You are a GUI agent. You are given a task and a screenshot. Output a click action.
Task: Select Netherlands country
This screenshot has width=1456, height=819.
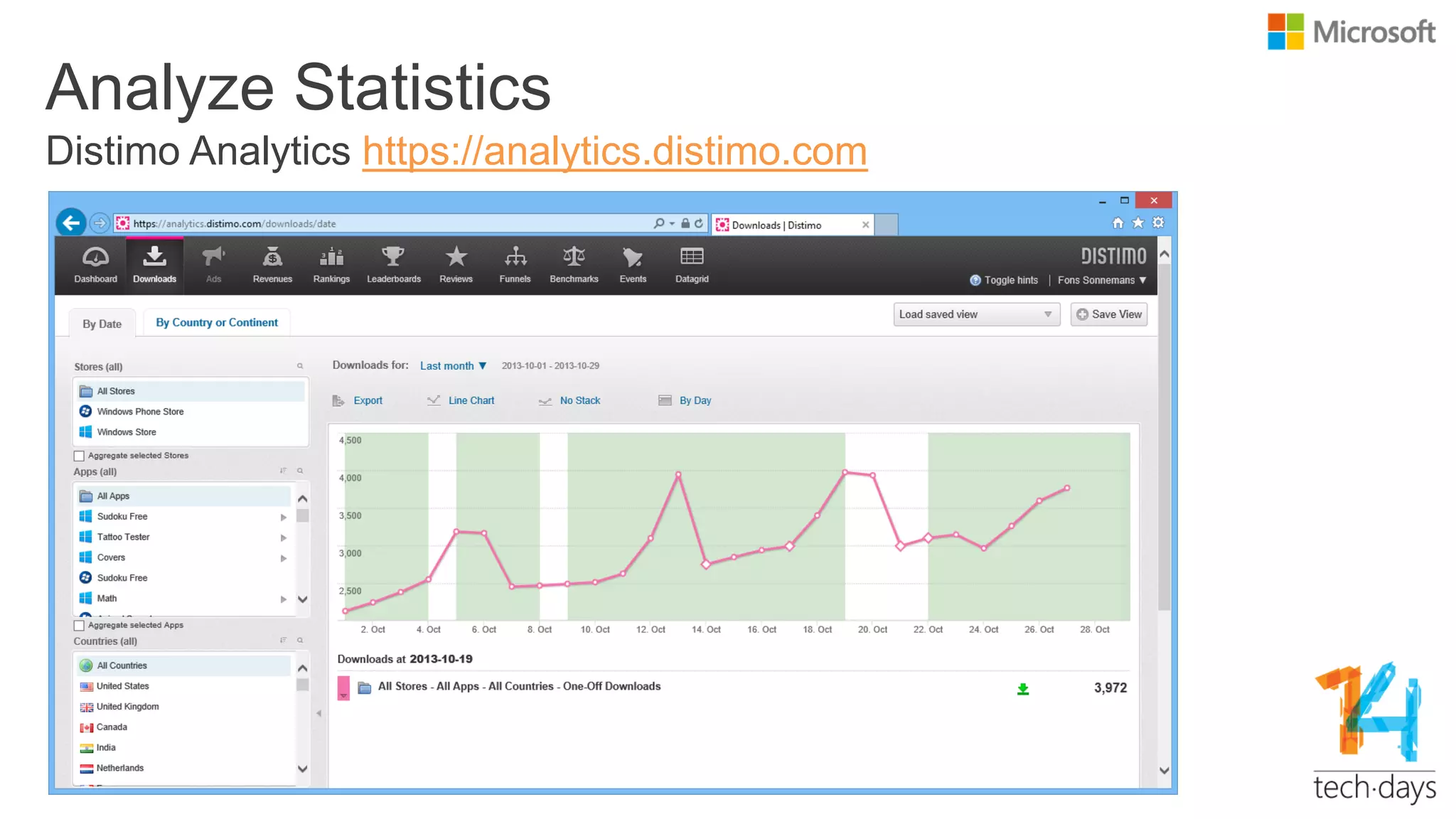tap(183, 769)
